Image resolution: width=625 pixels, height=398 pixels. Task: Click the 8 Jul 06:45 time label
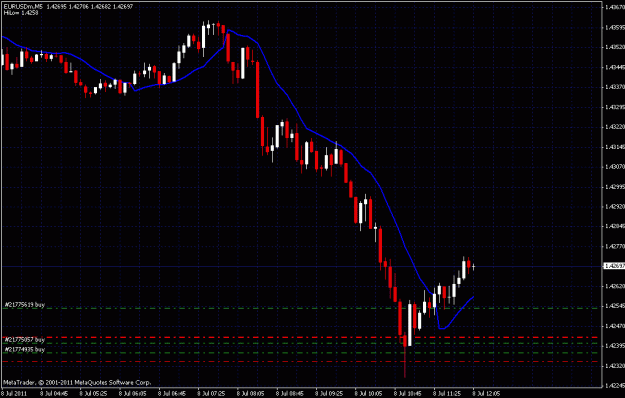(x=172, y=394)
